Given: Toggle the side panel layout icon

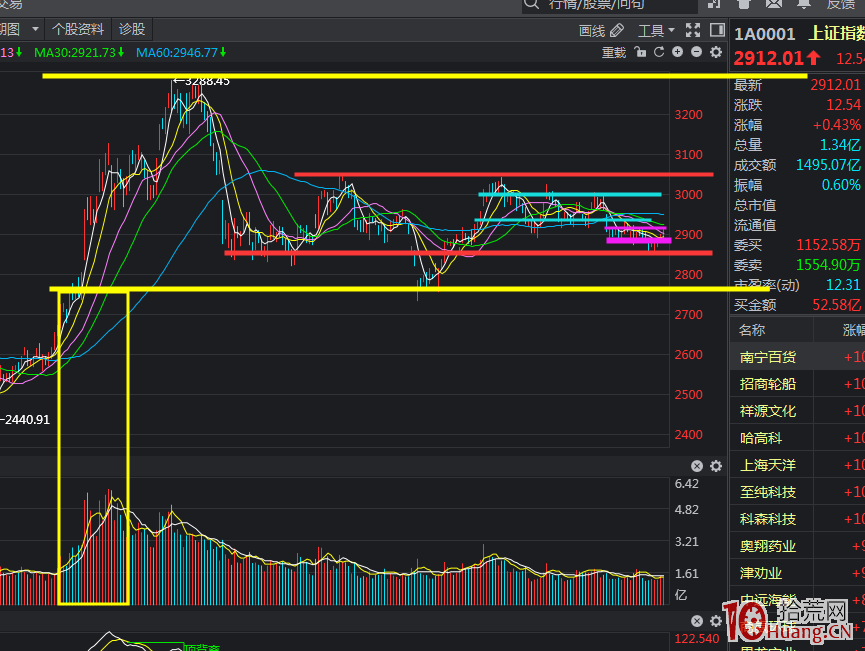Looking at the screenshot, I should click(x=715, y=30).
